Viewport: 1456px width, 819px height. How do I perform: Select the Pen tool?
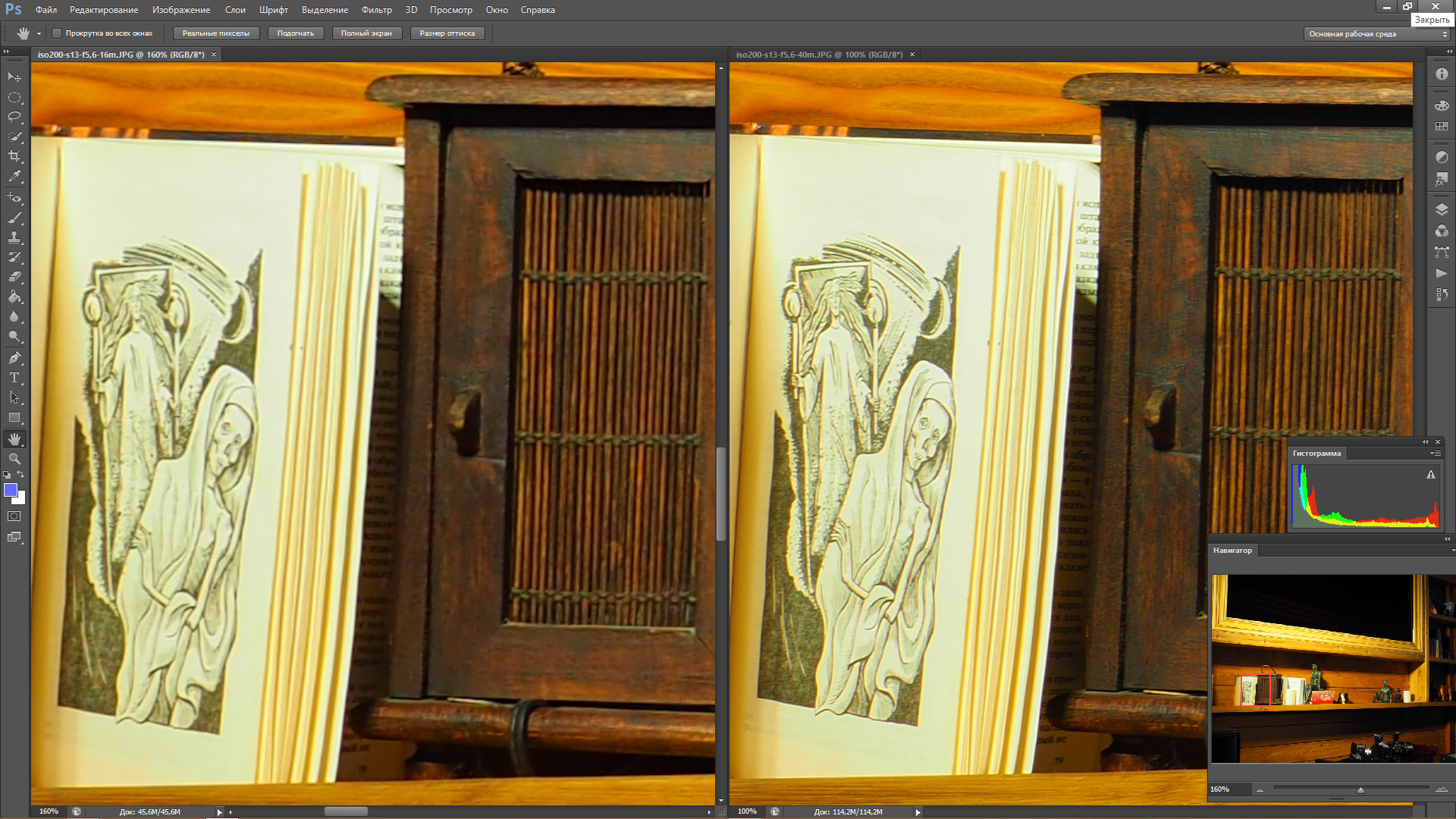[x=14, y=358]
